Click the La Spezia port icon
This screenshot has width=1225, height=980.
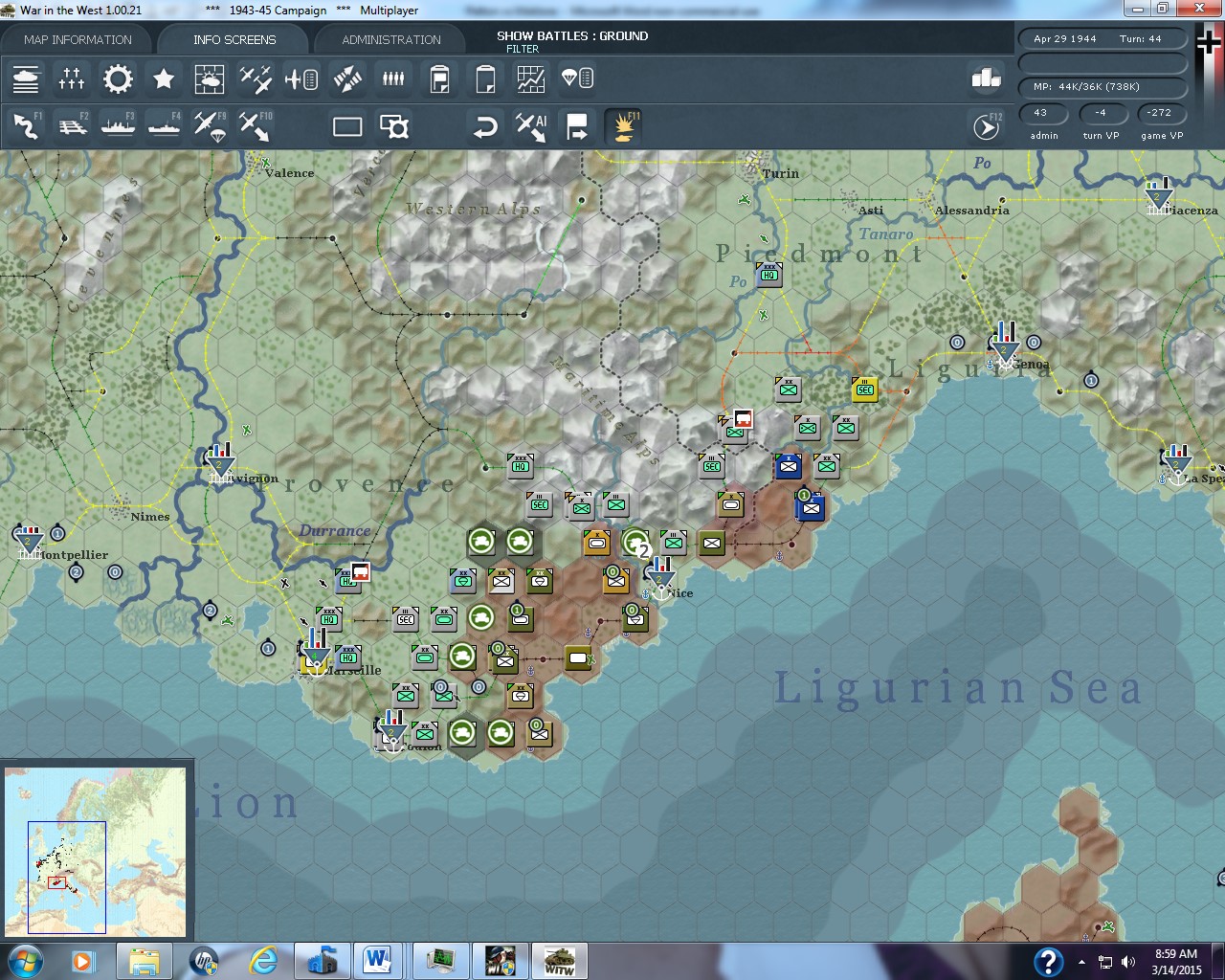pos(1176,465)
